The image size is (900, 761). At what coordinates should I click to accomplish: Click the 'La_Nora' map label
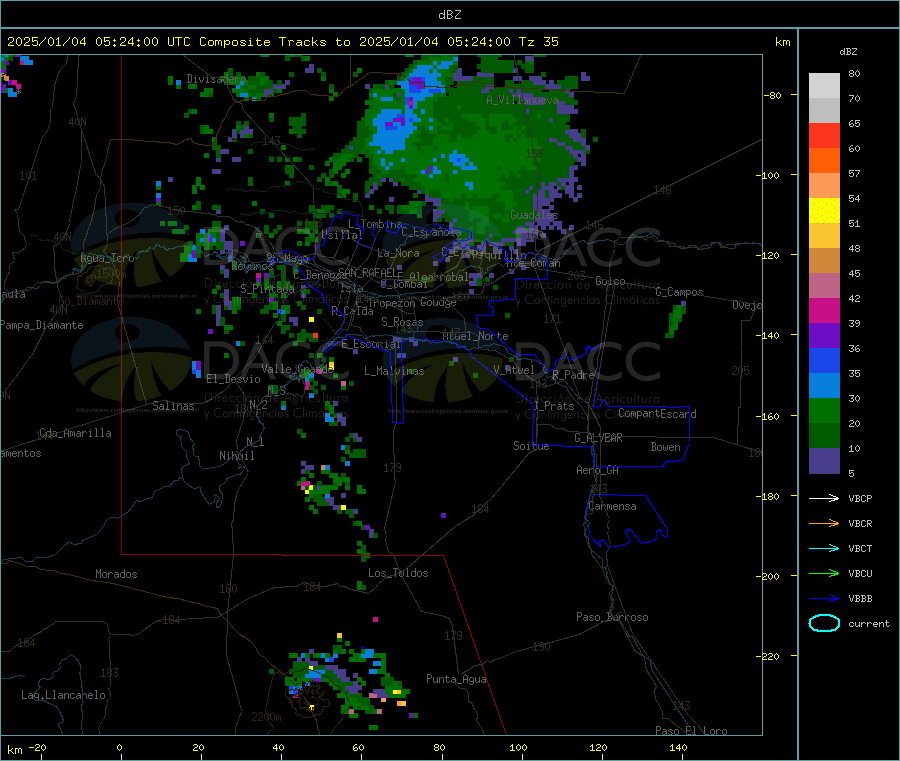pos(398,253)
